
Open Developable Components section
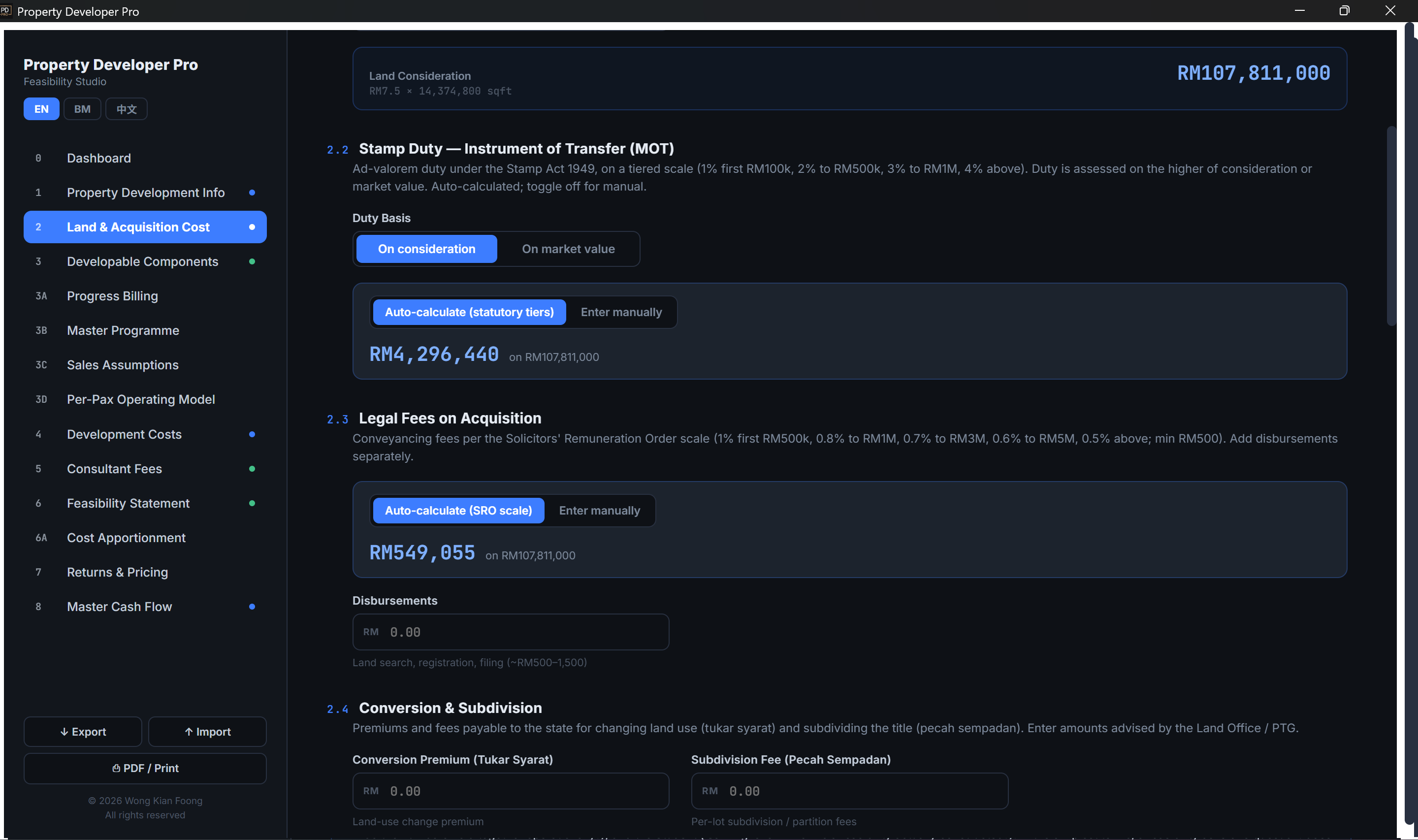pos(145,261)
